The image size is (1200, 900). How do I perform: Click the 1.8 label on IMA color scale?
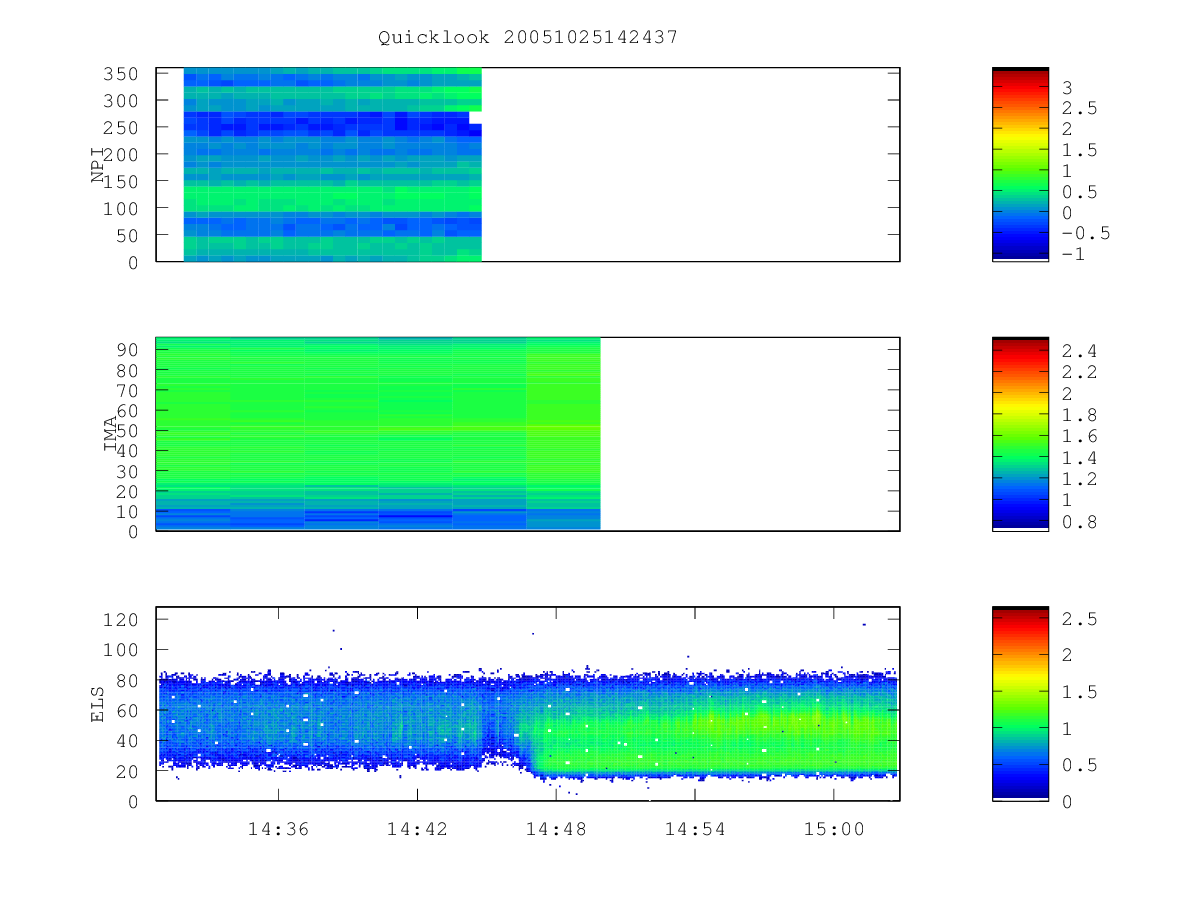1080,415
